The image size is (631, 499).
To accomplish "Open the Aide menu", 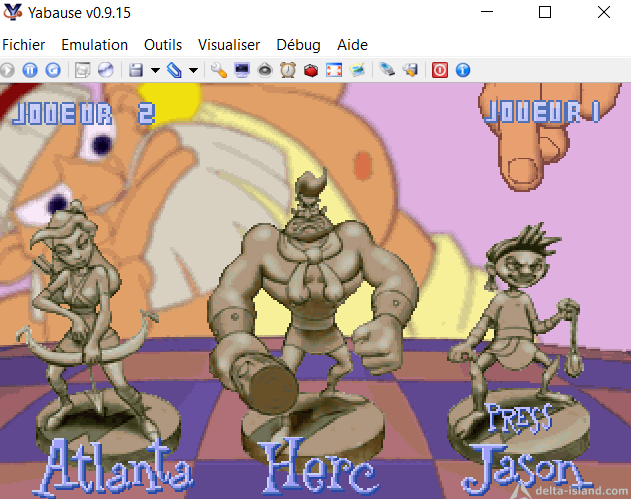I will [352, 45].
